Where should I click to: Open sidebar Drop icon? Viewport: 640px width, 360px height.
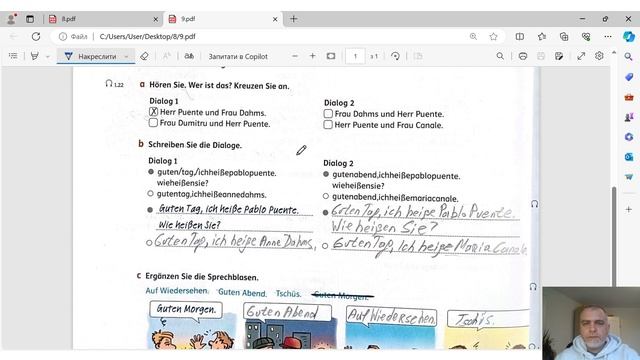629,177
